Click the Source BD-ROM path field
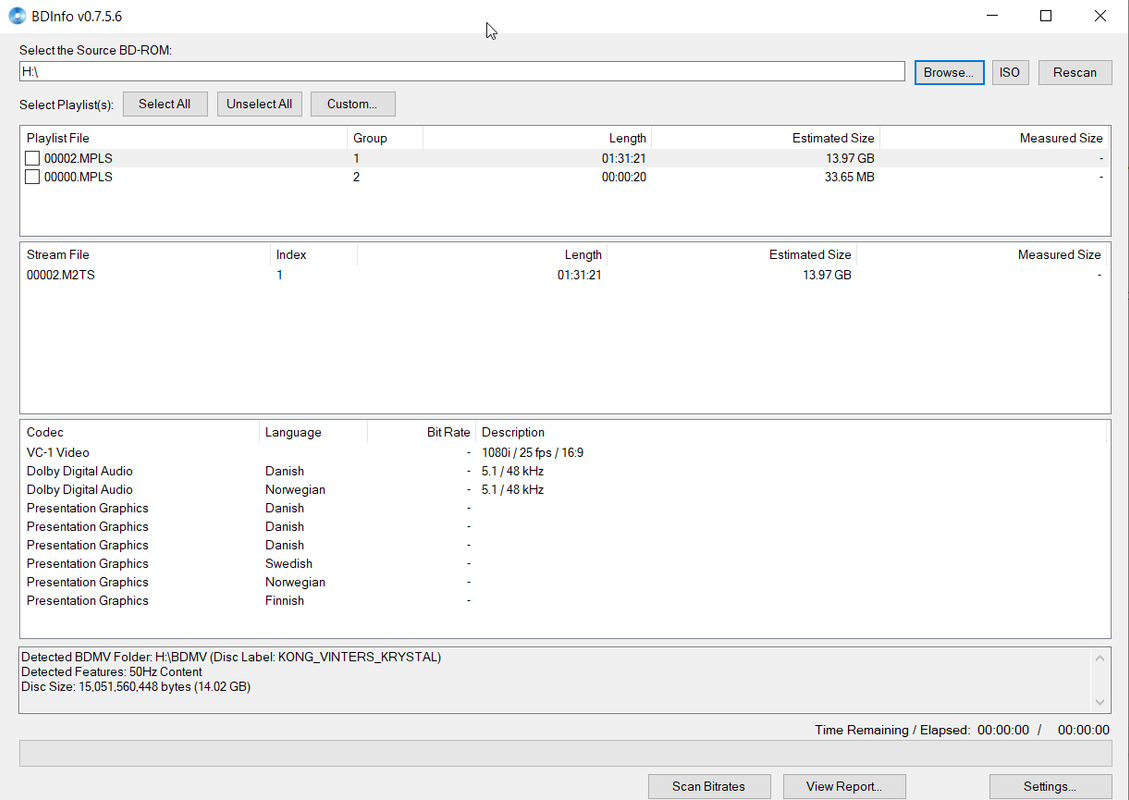Viewport: 1129px width, 800px height. coord(462,71)
